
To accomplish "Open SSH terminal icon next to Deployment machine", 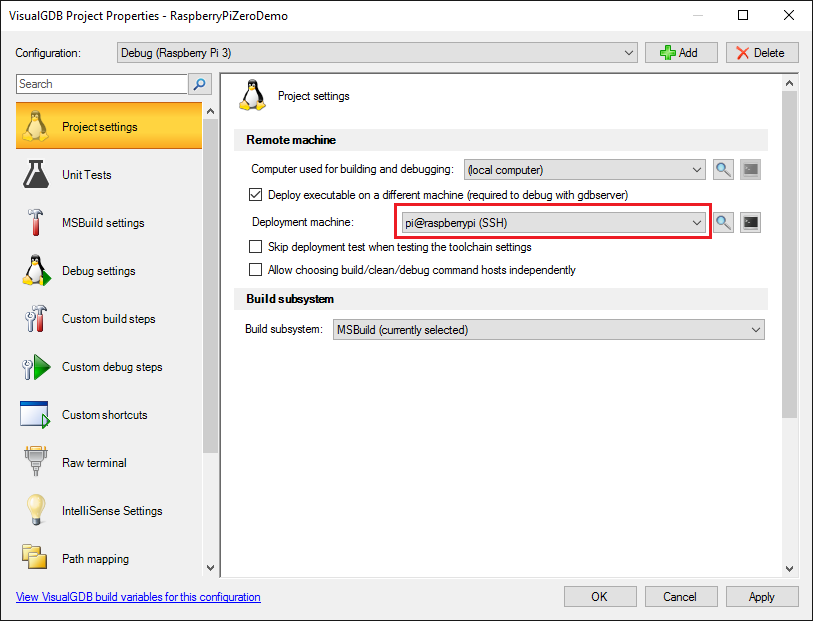I will (750, 223).
